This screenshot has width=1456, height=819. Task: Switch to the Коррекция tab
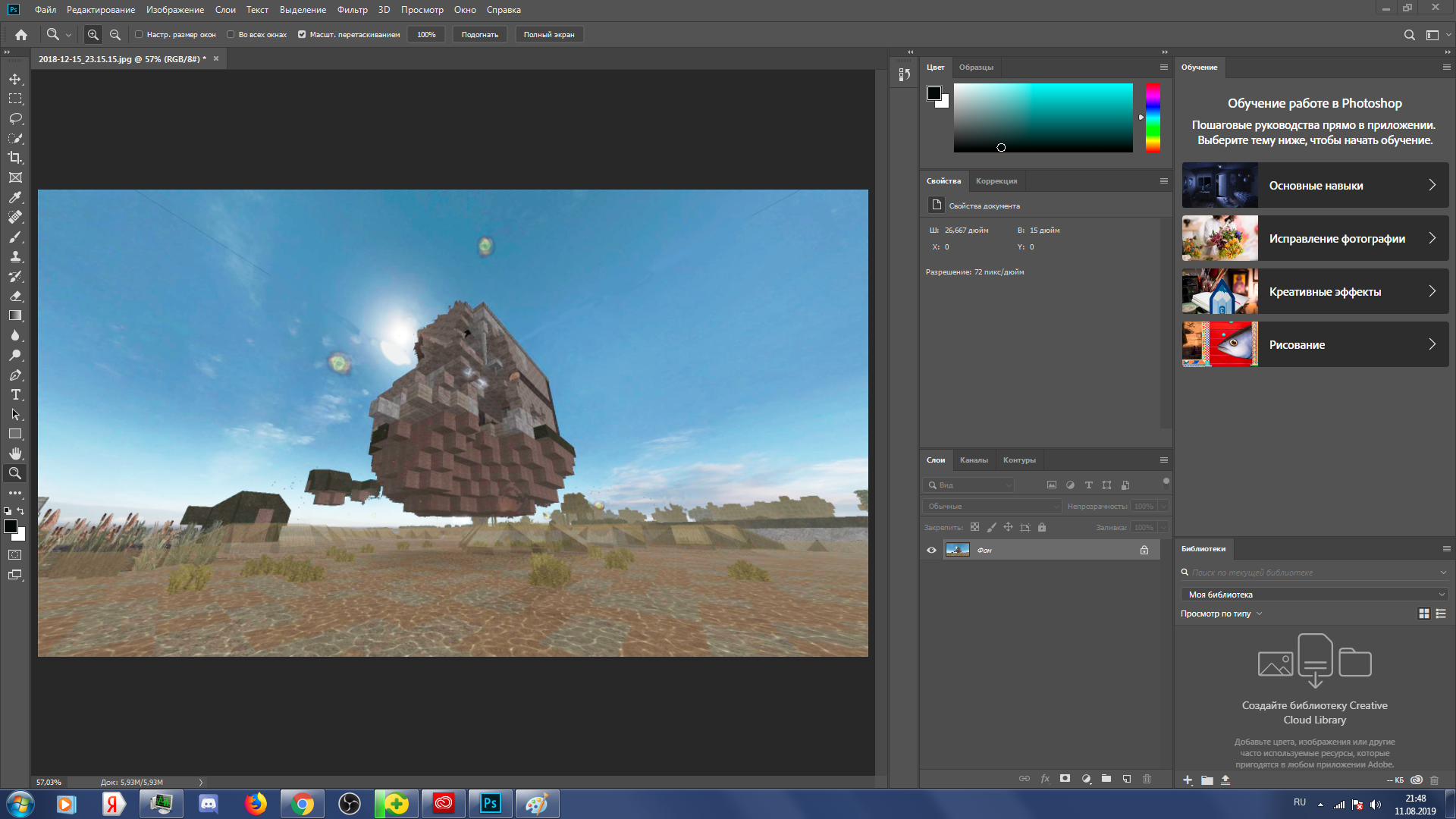(996, 181)
